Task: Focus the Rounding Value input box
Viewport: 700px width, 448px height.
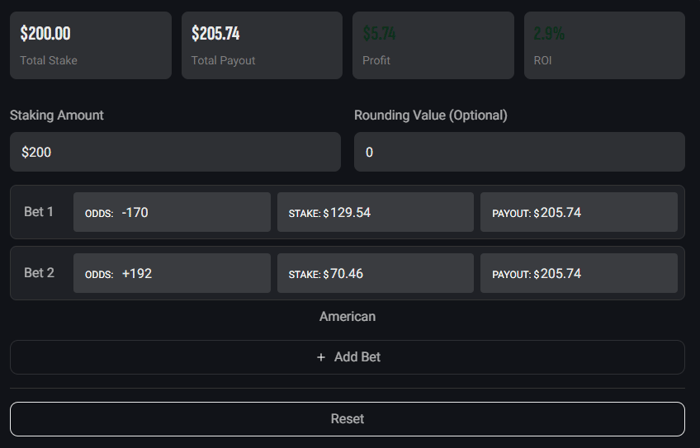Action: (519, 152)
